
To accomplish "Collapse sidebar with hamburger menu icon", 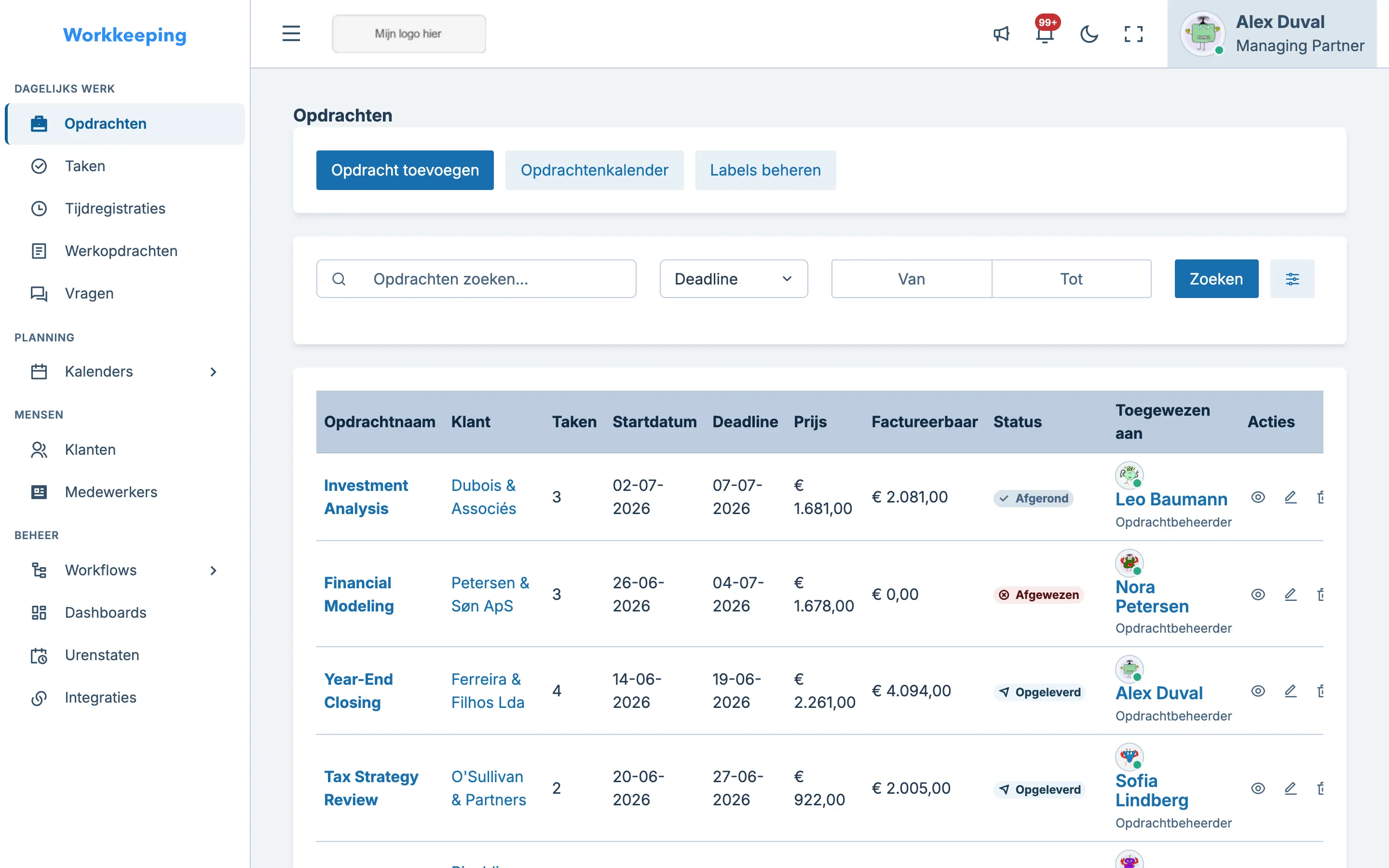I will coord(291,33).
